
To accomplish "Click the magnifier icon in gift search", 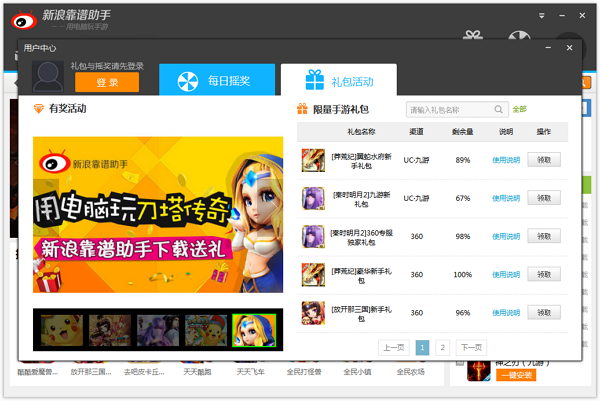I will pos(498,109).
